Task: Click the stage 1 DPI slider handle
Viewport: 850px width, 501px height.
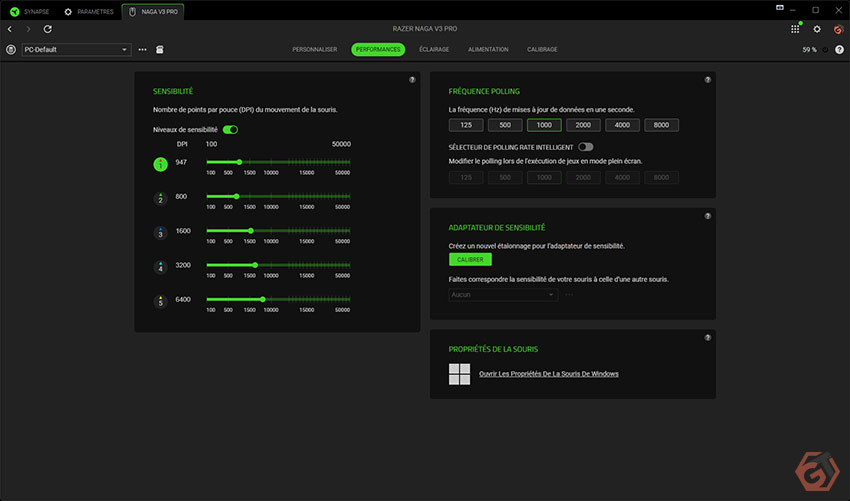Action: pos(239,162)
